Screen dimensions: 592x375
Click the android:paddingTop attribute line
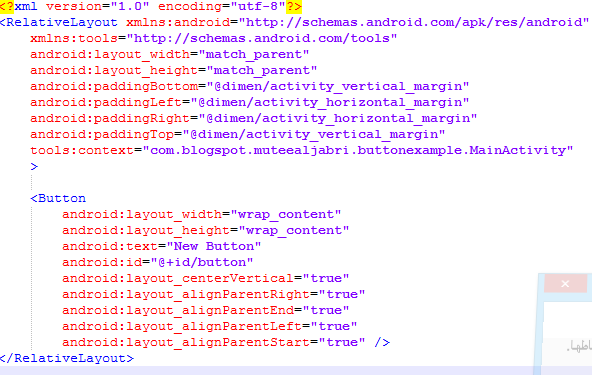pyautogui.click(x=238, y=134)
